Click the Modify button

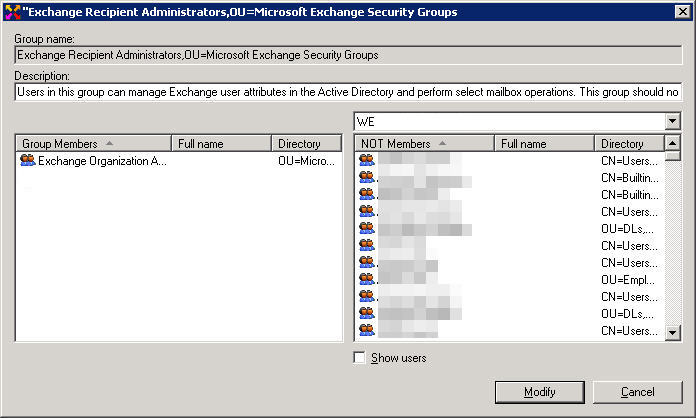pyautogui.click(x=539, y=392)
